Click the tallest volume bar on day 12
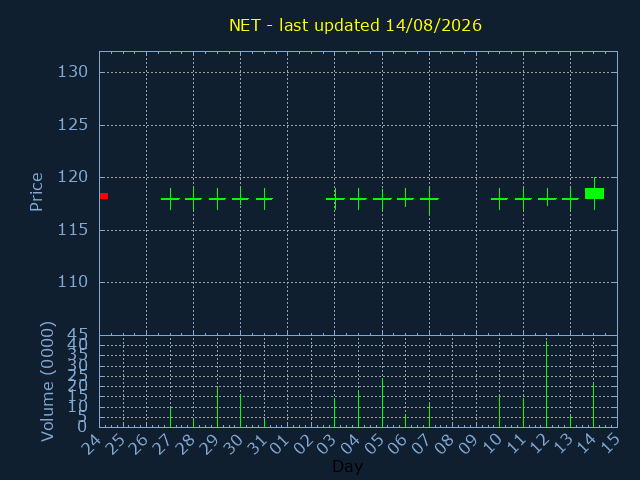The height and width of the screenshot is (480, 640). (547, 384)
